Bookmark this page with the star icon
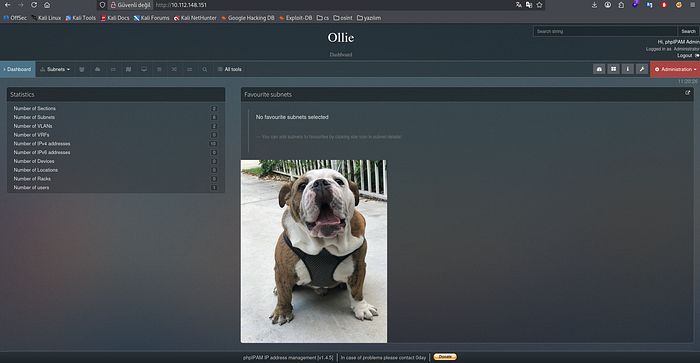This screenshot has width=700, height=363. 539,5
